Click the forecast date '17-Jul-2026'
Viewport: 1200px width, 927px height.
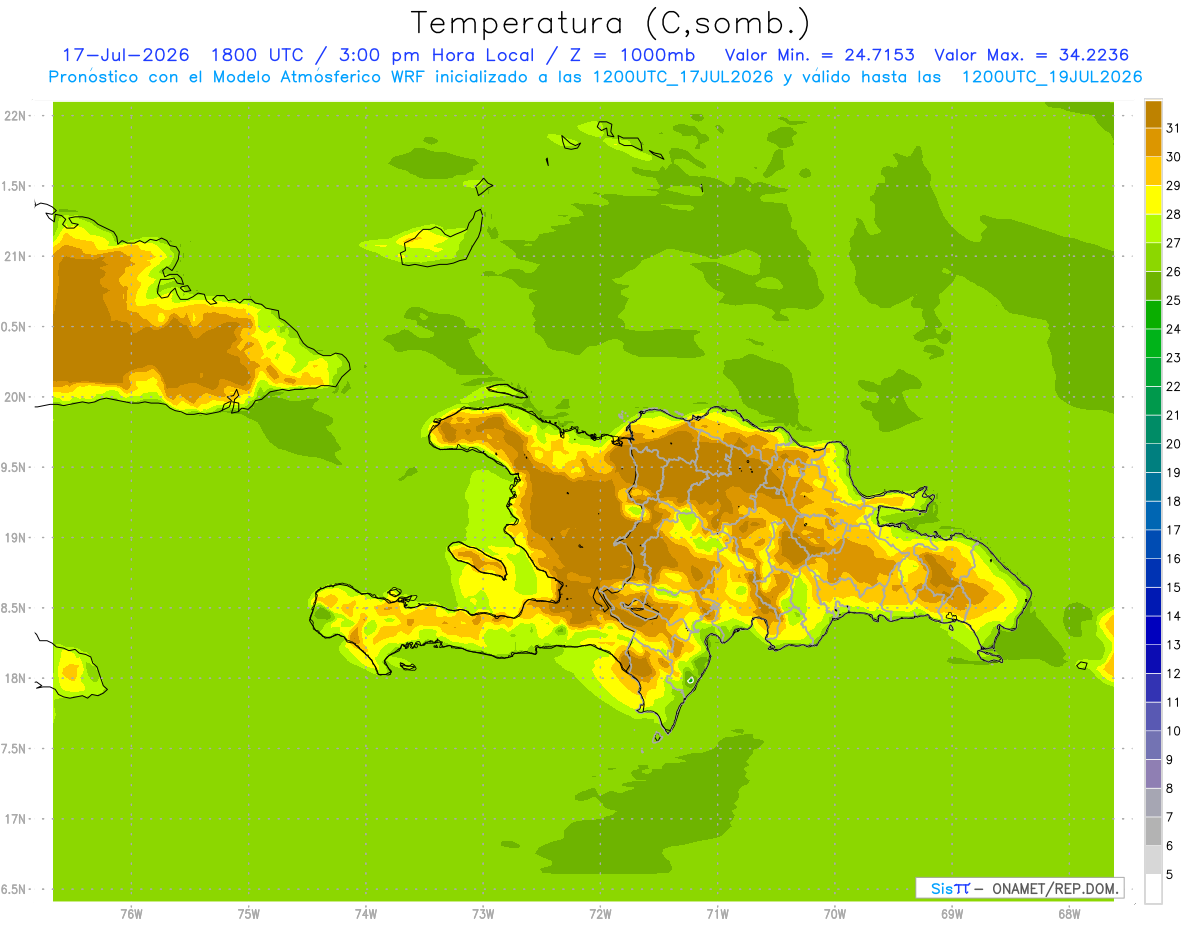(x=126, y=55)
